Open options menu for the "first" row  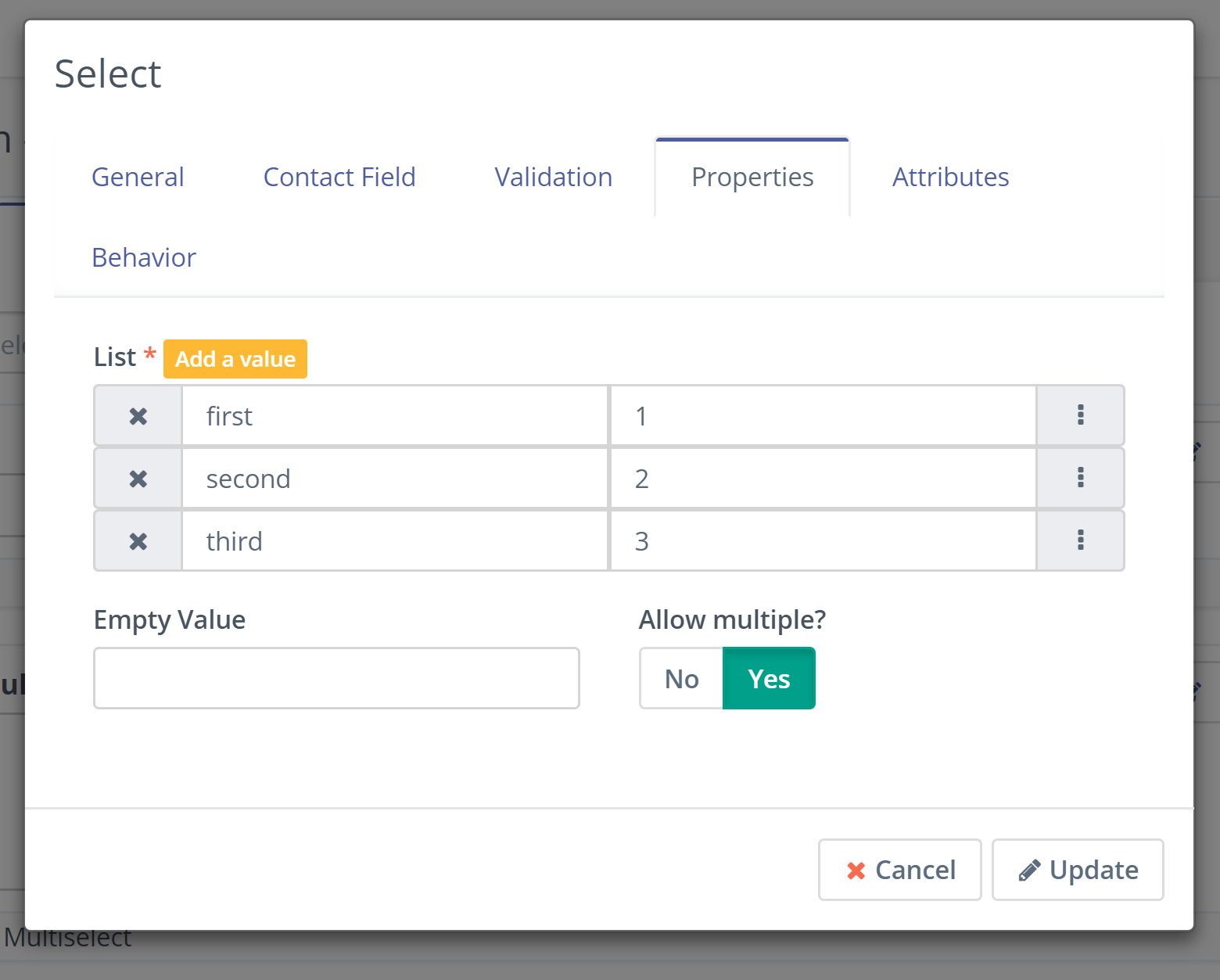pos(1081,415)
